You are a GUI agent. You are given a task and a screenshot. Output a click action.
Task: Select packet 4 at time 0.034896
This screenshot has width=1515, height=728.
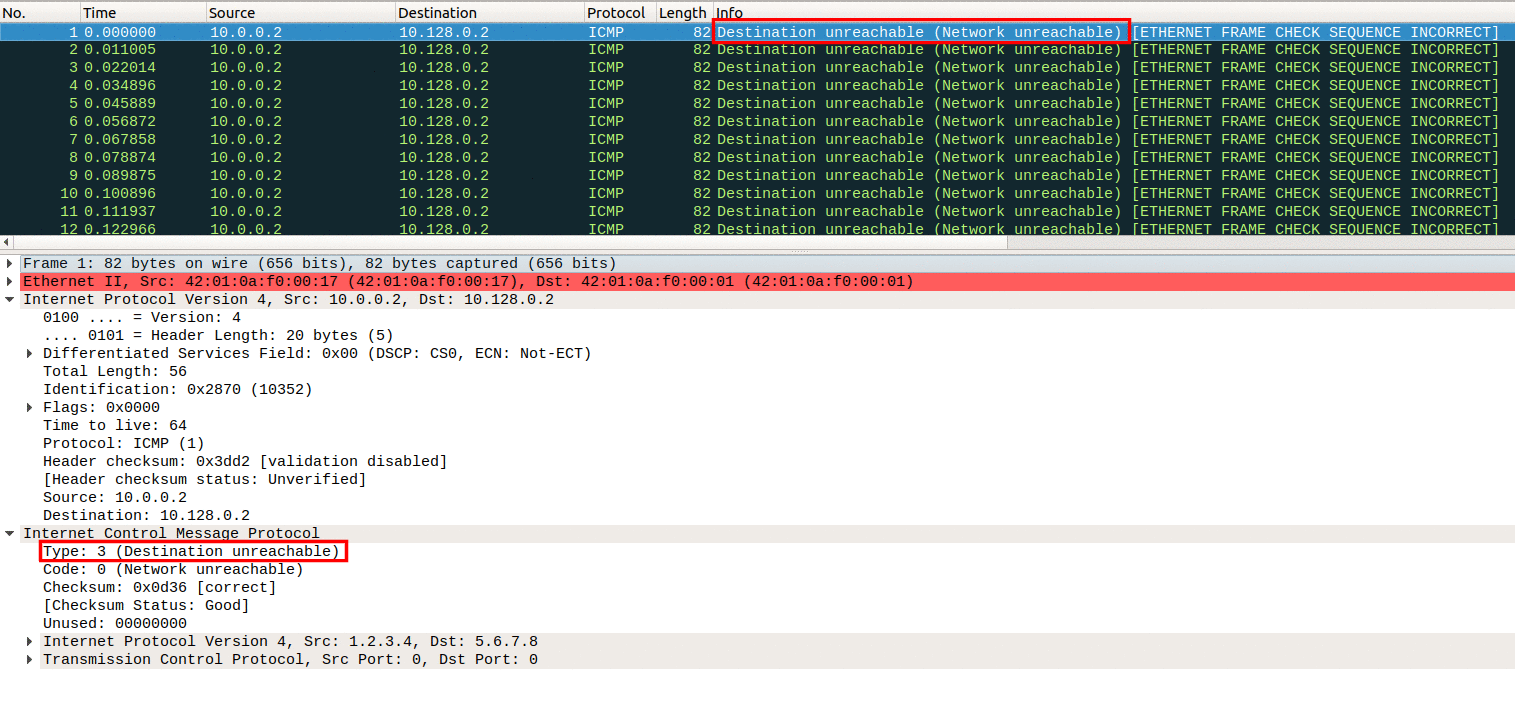point(757,86)
